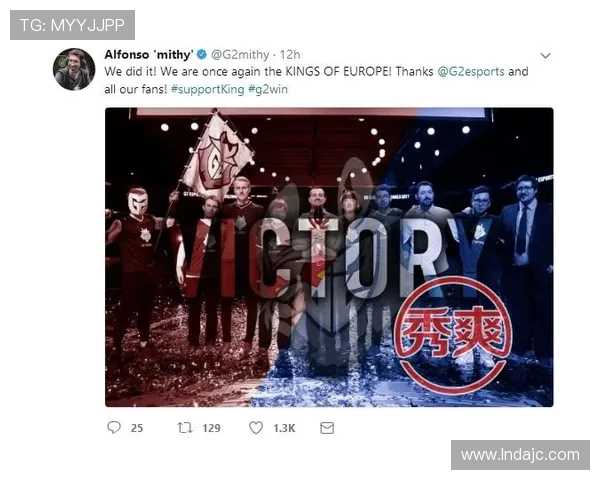Click the 25 replies count
Screen dimensions: 600x480
coord(137,428)
